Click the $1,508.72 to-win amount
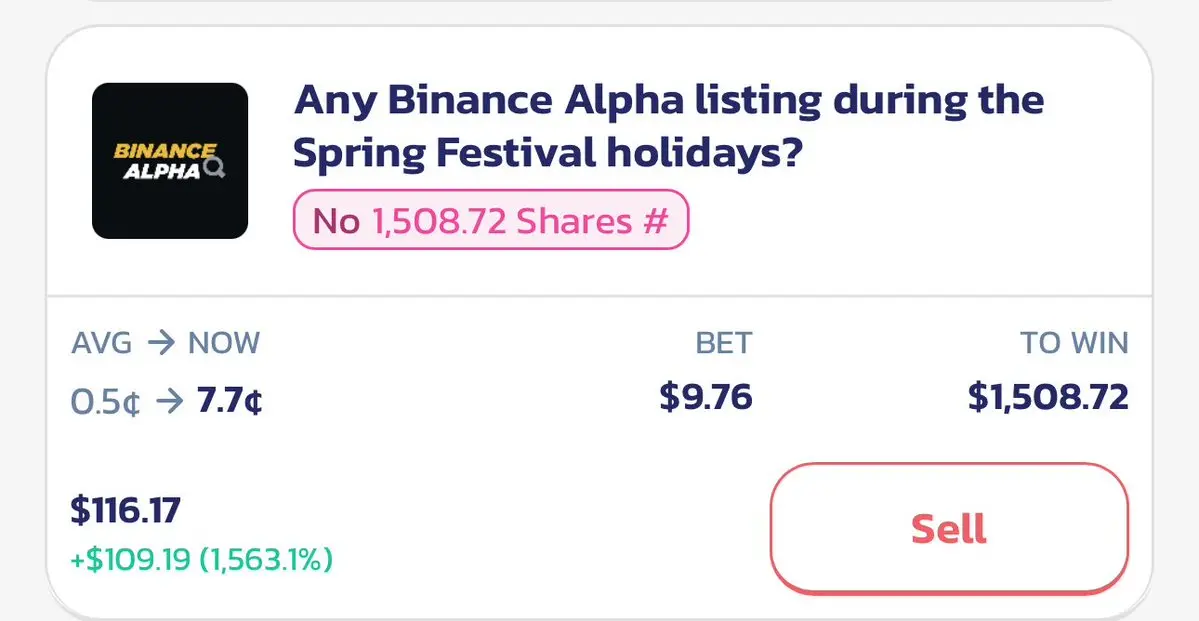 tap(1048, 397)
